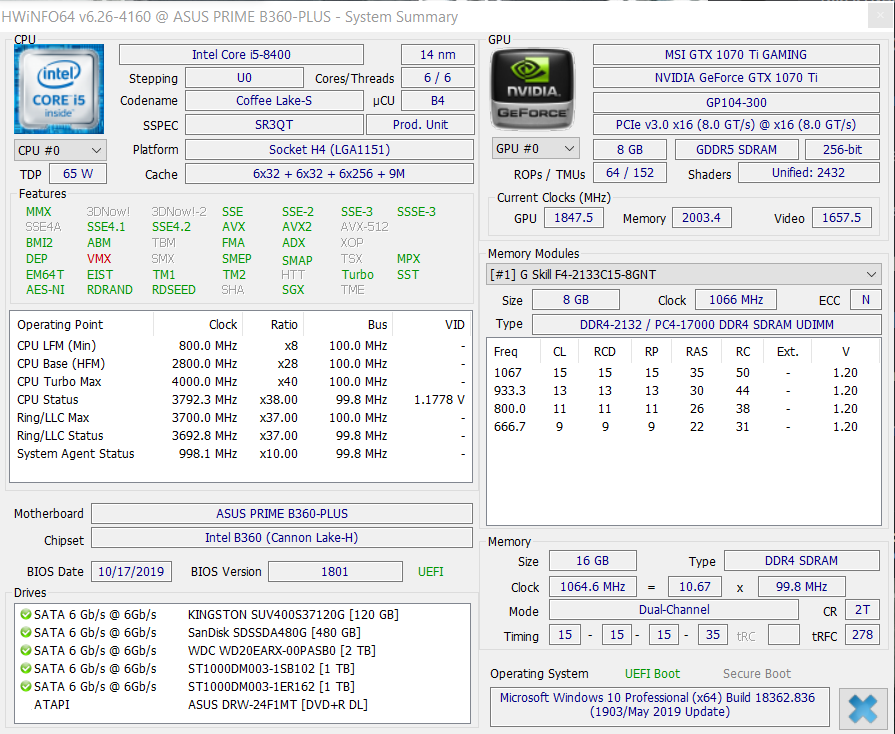
Task: Click the DDR4-2132 / PC4-17000 module type field
Action: (707, 325)
